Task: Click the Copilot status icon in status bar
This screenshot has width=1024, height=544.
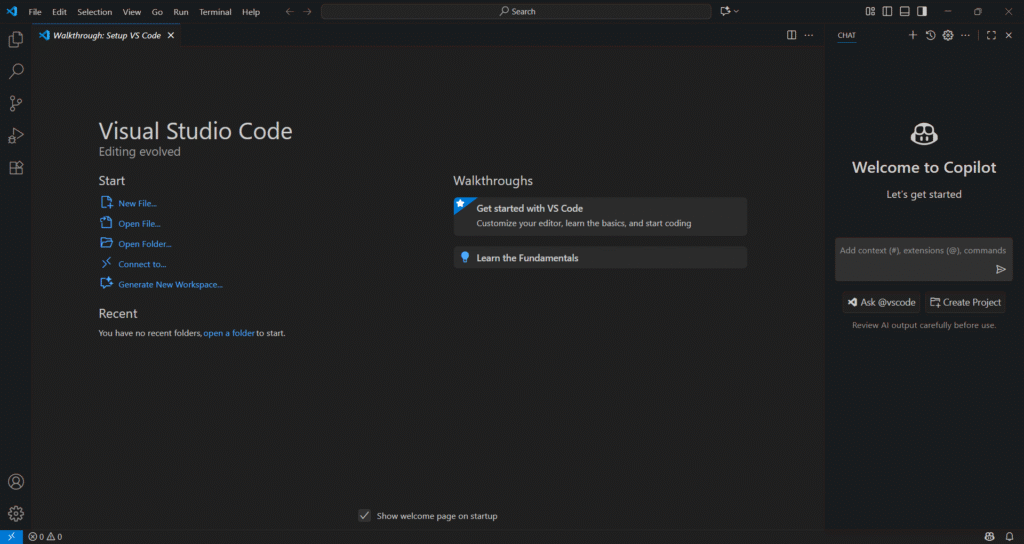Action: coord(989,537)
